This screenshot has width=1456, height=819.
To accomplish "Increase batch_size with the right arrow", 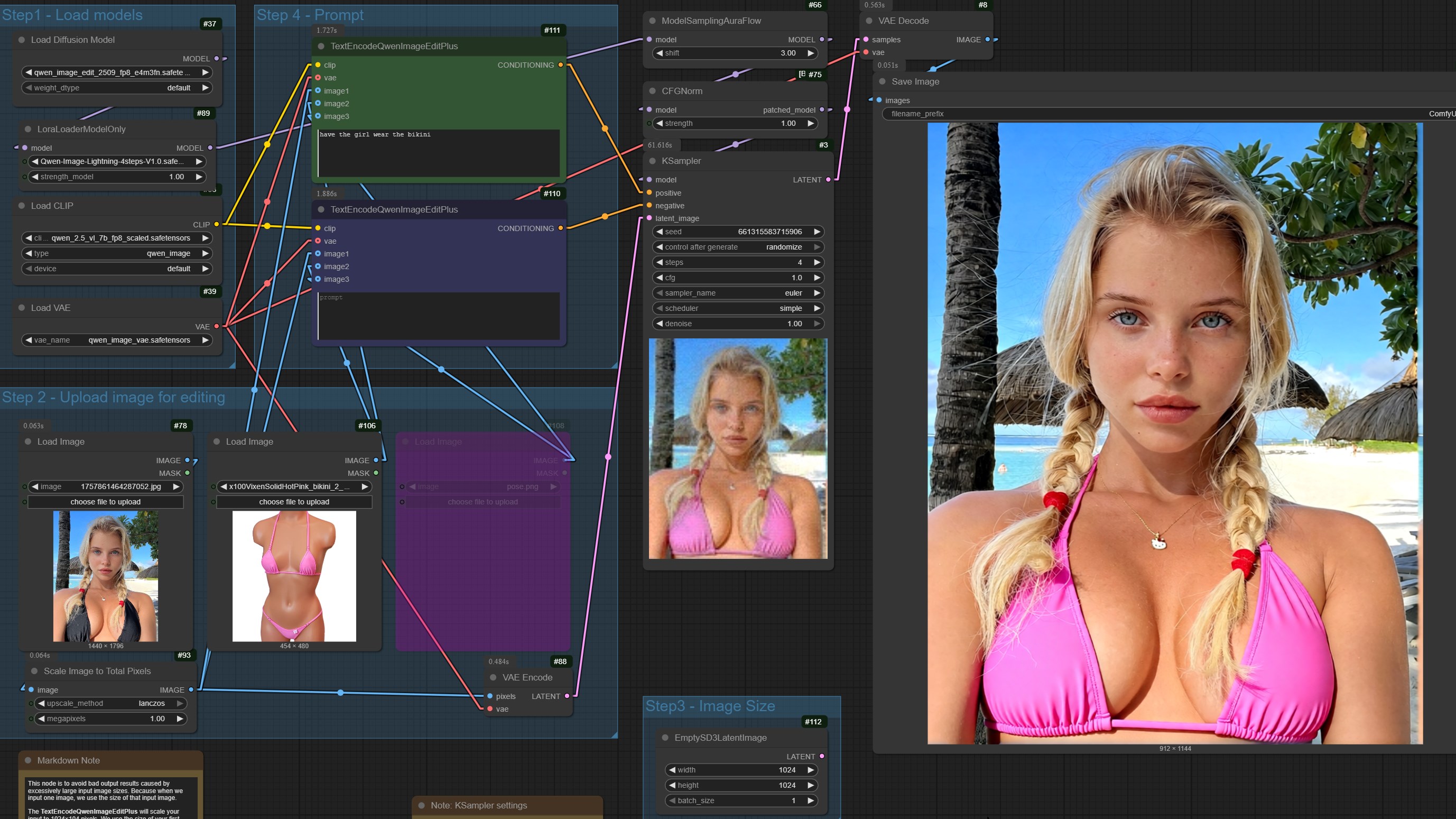I will (x=811, y=801).
